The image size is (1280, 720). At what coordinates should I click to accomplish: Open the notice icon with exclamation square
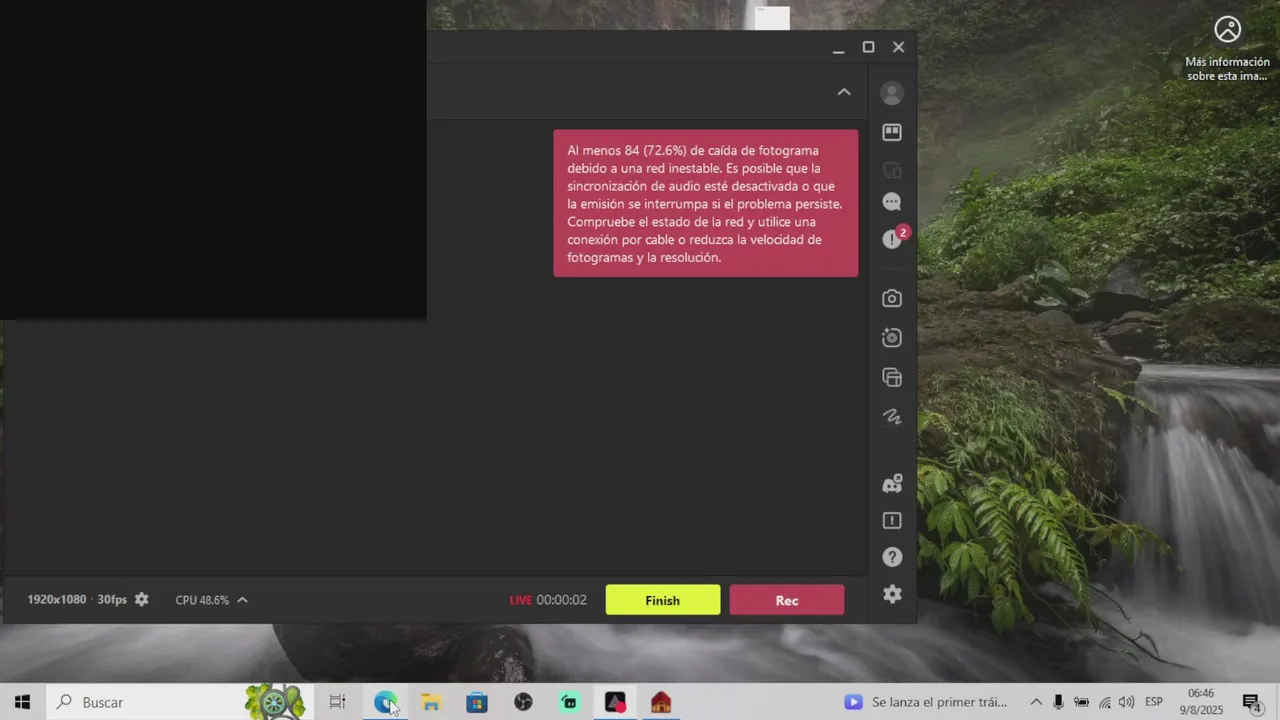[892, 521]
